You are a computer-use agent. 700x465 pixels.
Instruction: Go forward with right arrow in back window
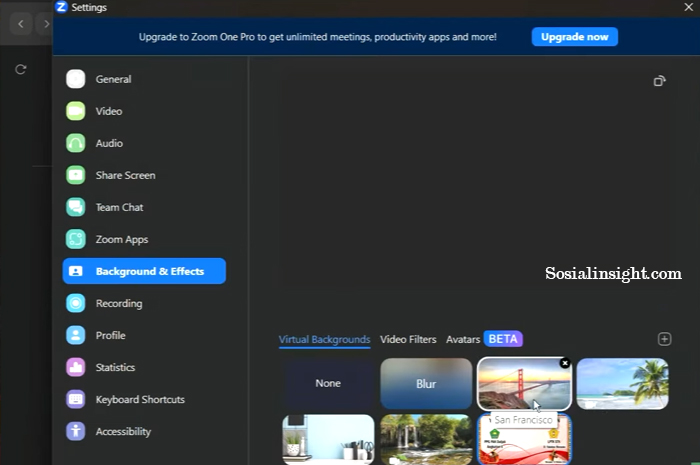pos(46,24)
